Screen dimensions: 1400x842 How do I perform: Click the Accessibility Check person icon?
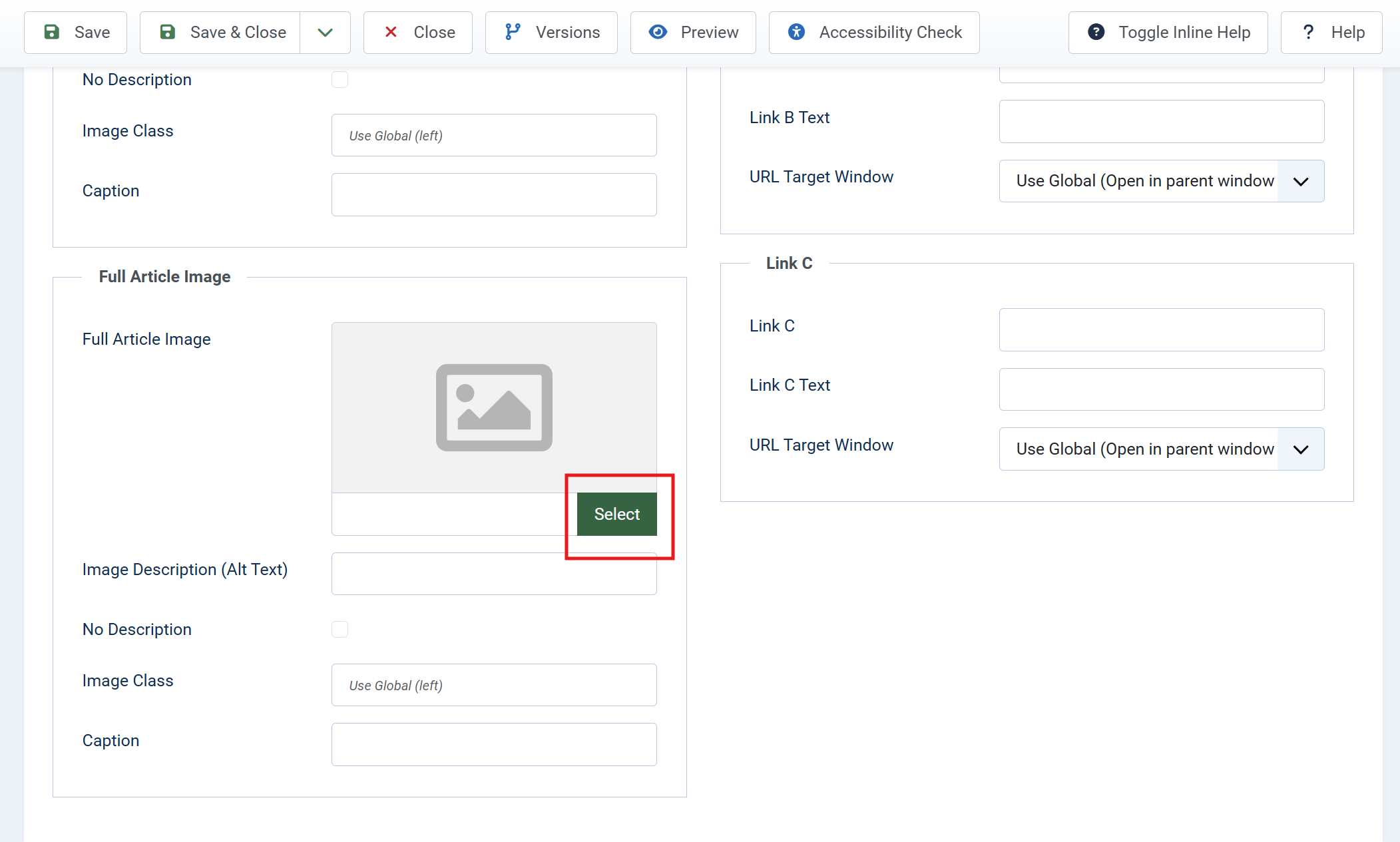[796, 32]
